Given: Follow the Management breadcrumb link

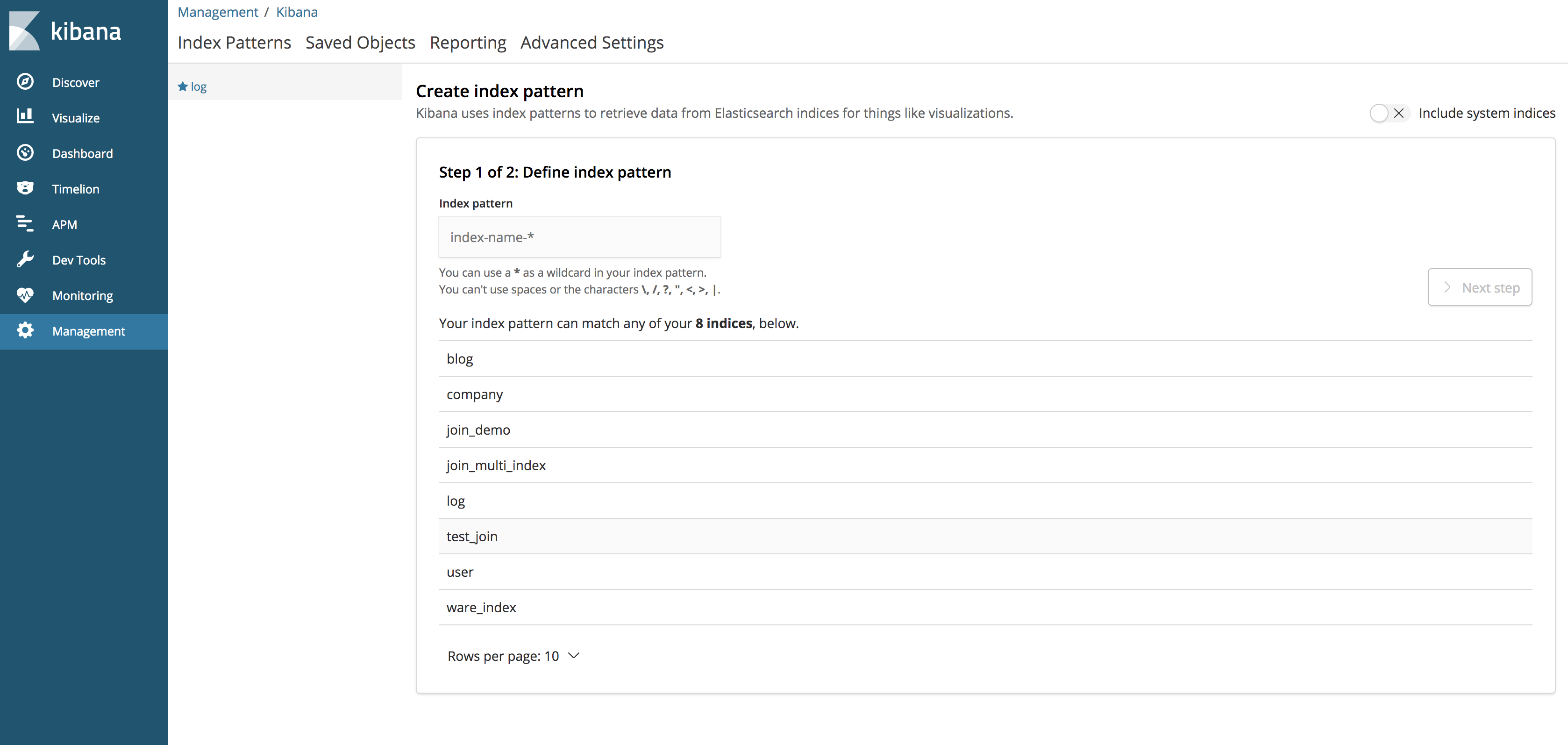Looking at the screenshot, I should click(218, 12).
